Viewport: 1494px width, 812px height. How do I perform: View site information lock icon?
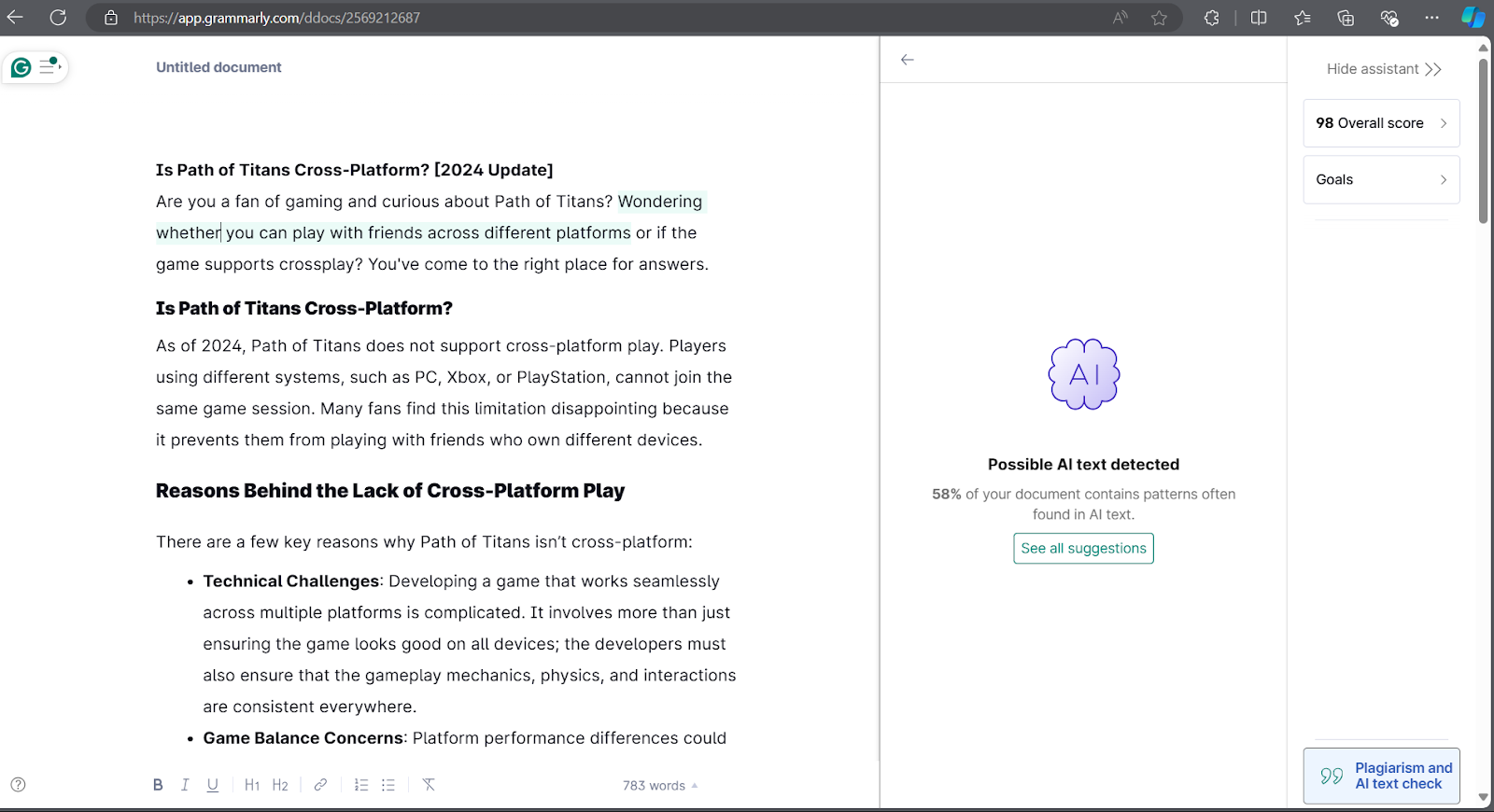[x=111, y=18]
